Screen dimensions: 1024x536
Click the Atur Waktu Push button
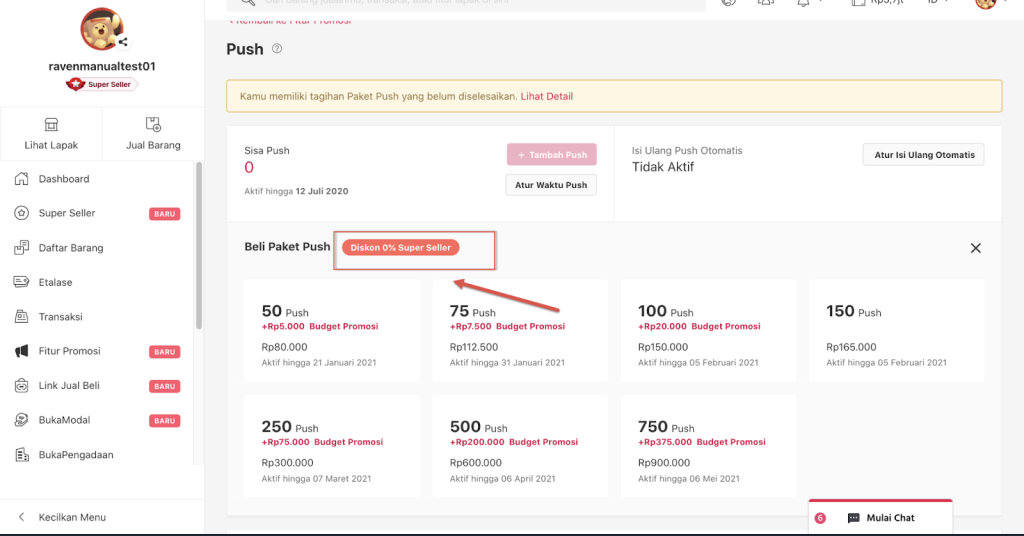pyautogui.click(x=551, y=185)
